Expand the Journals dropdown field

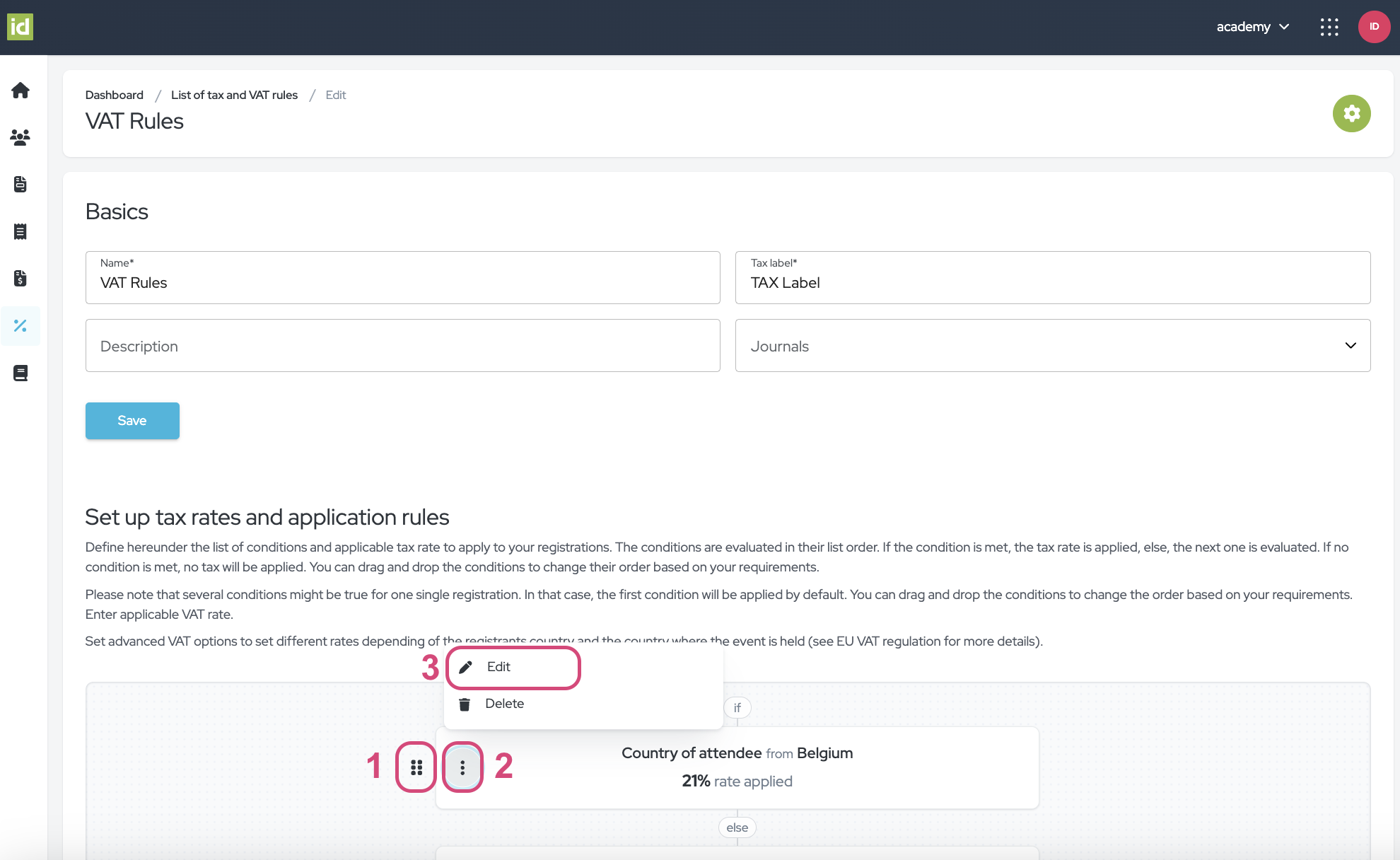tap(1351, 346)
